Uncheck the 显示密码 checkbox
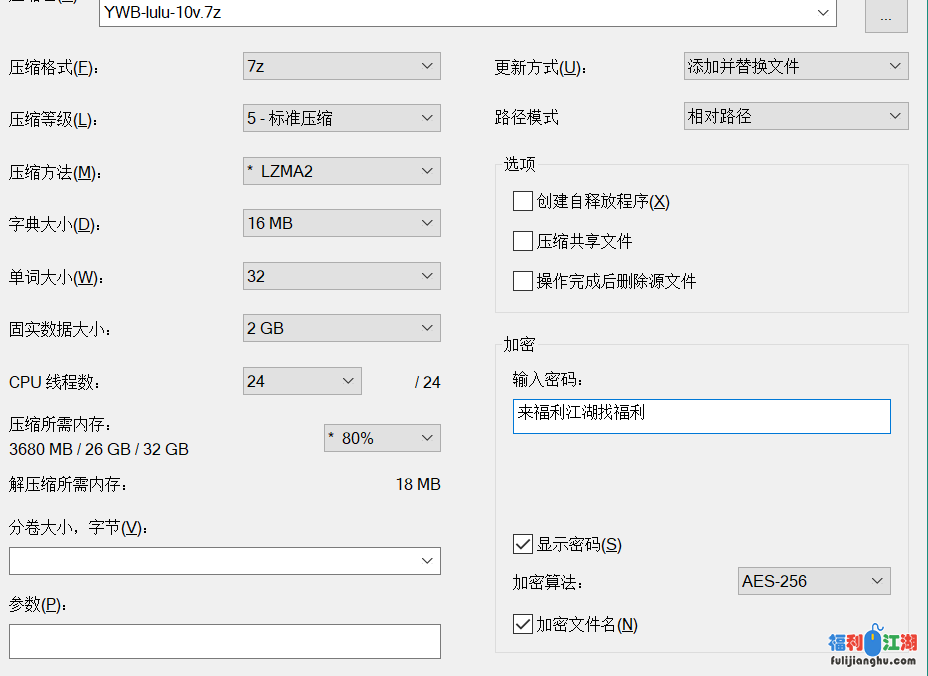Image resolution: width=928 pixels, height=676 pixels. (x=522, y=544)
